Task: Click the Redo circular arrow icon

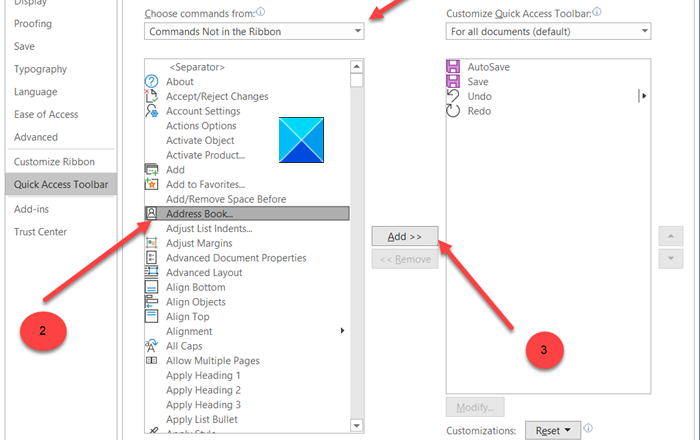Action: (453, 111)
